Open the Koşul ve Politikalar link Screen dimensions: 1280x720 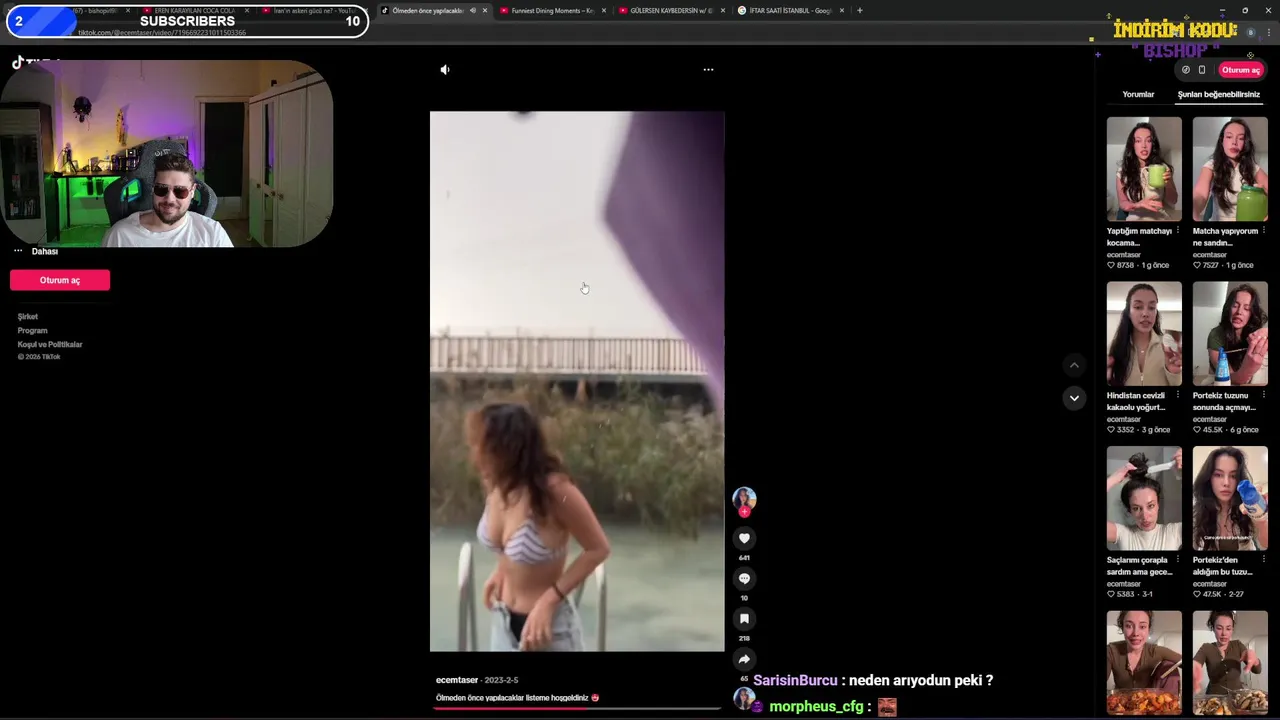50,344
